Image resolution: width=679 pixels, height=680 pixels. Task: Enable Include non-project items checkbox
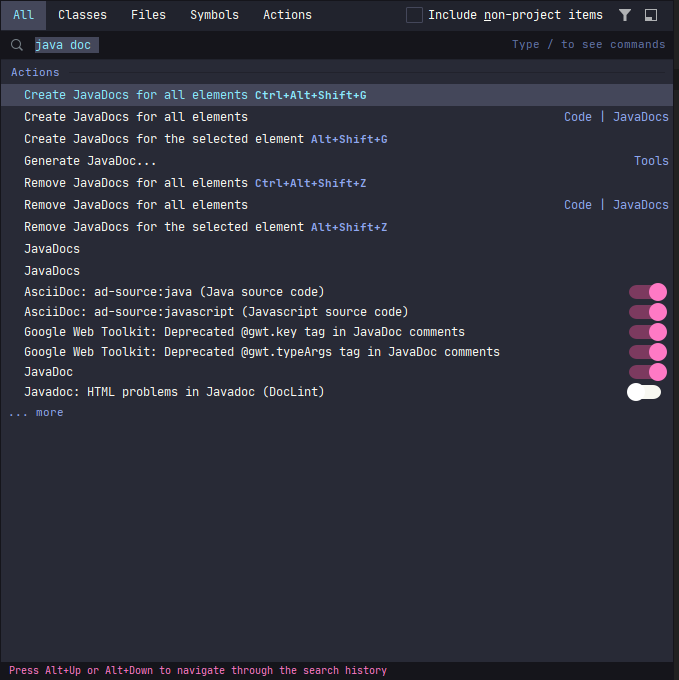pos(414,15)
